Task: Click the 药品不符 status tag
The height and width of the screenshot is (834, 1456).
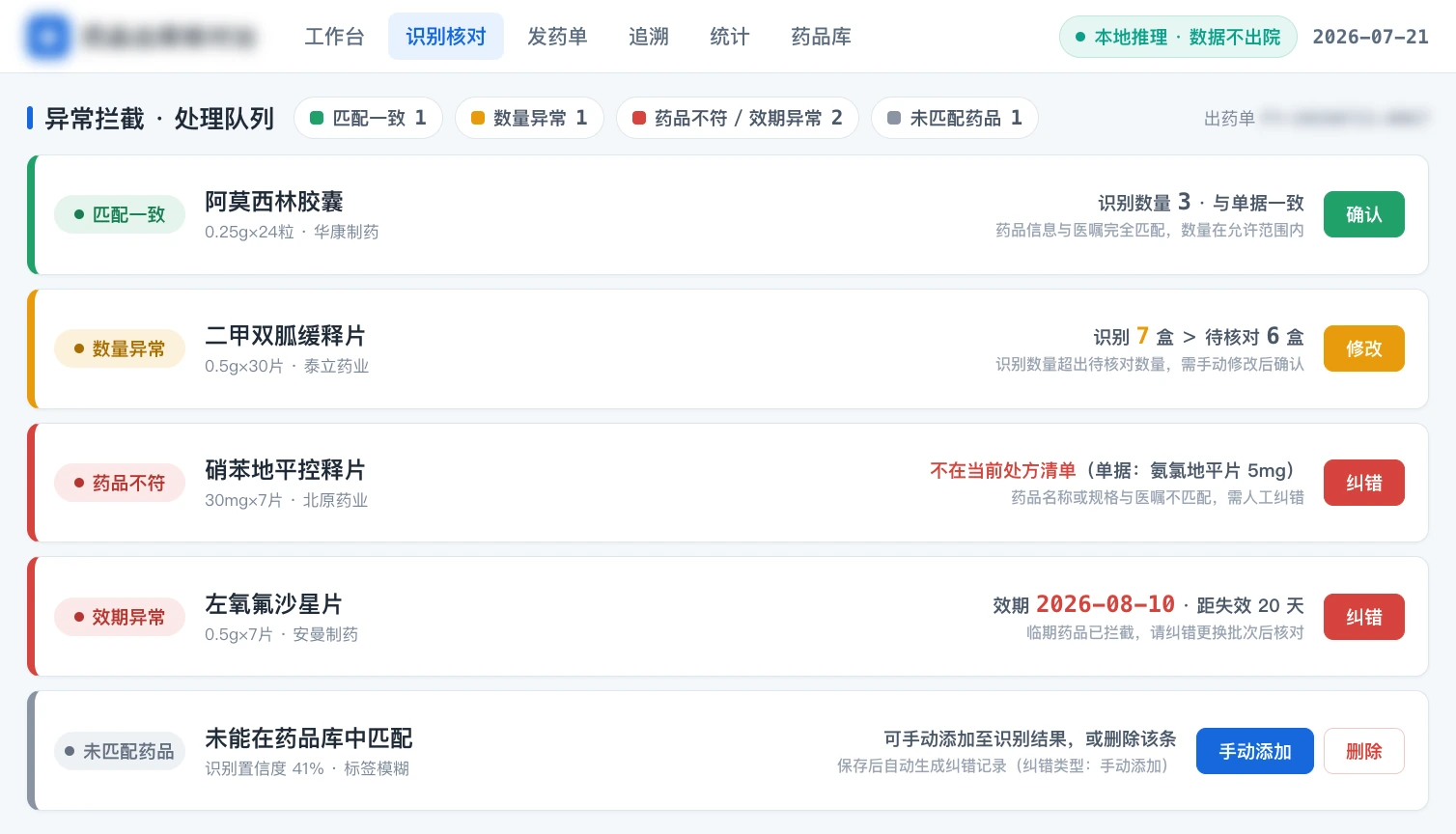Action: (x=120, y=483)
